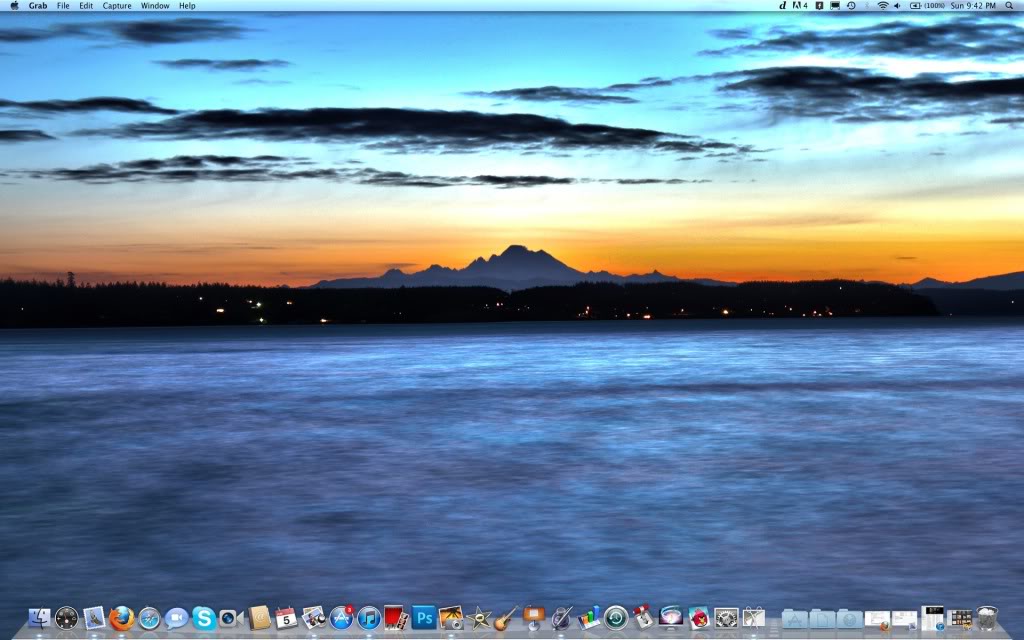Open FaceTime camera icon
Screen dimensions: 1024x640
coord(231,617)
